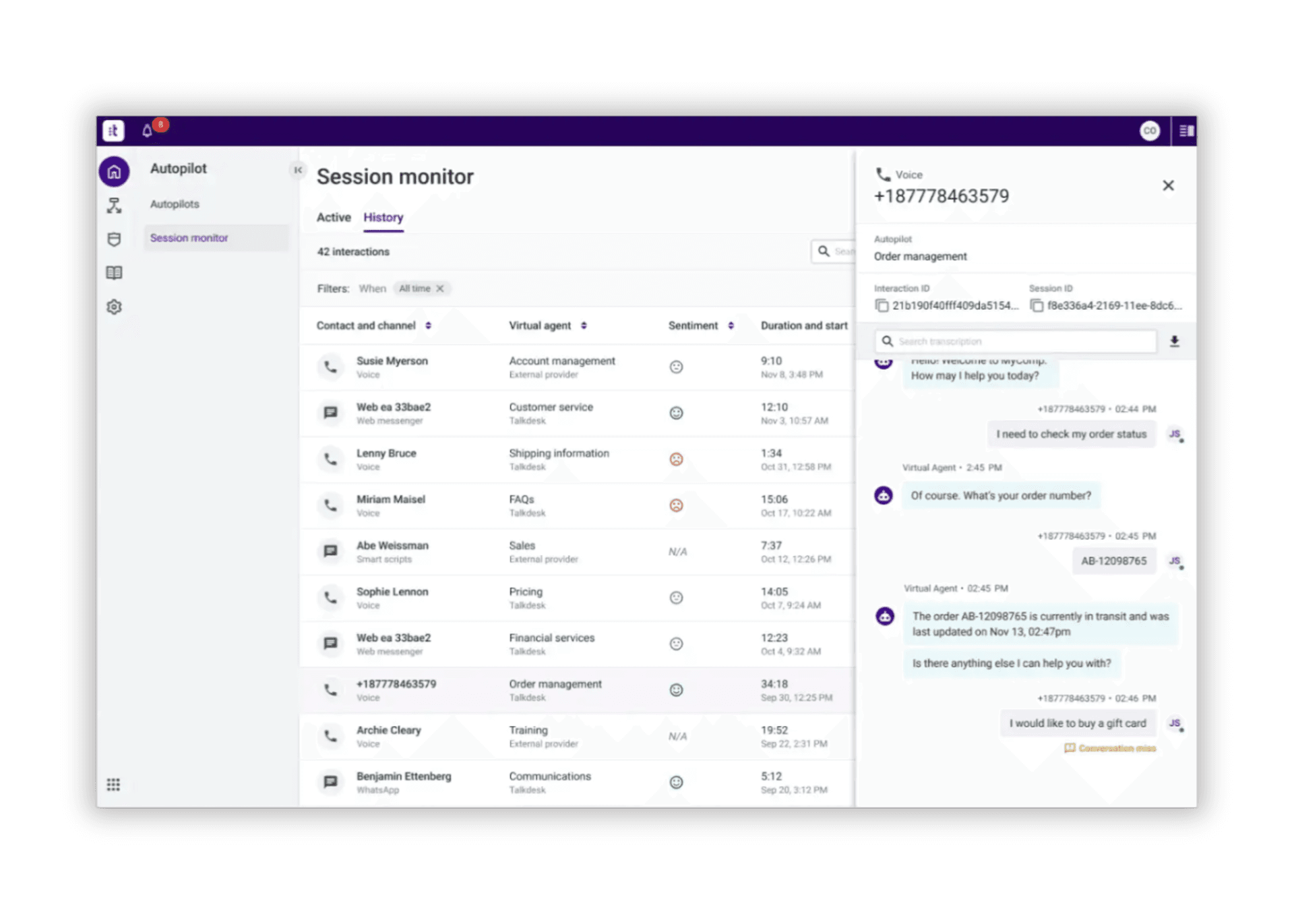Screen dimensions: 1294x924
Task: Toggle the Contact and channel sort arrows
Action: click(428, 325)
